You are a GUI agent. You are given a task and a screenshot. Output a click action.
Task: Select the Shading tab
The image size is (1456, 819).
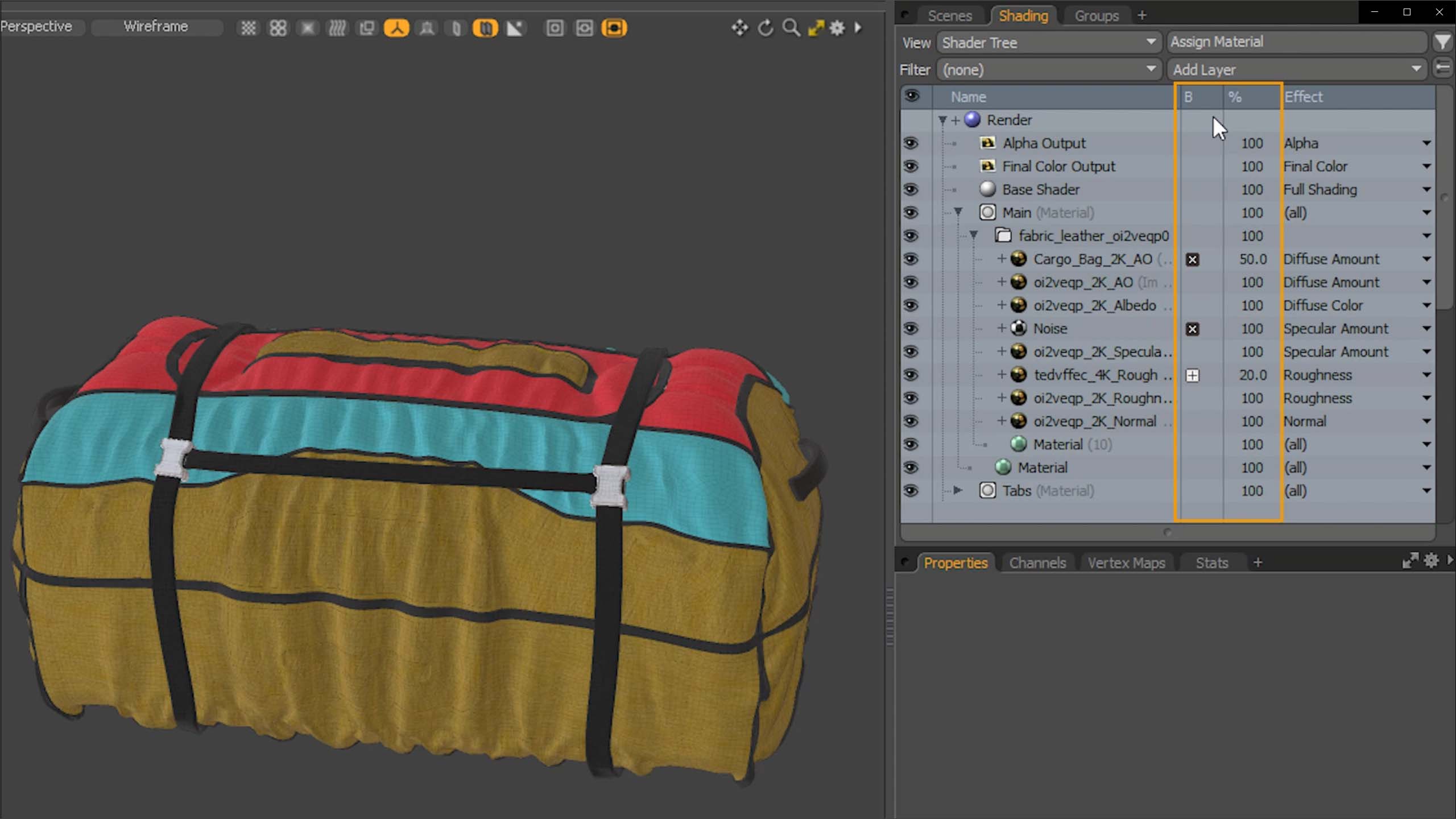[x=1023, y=15]
